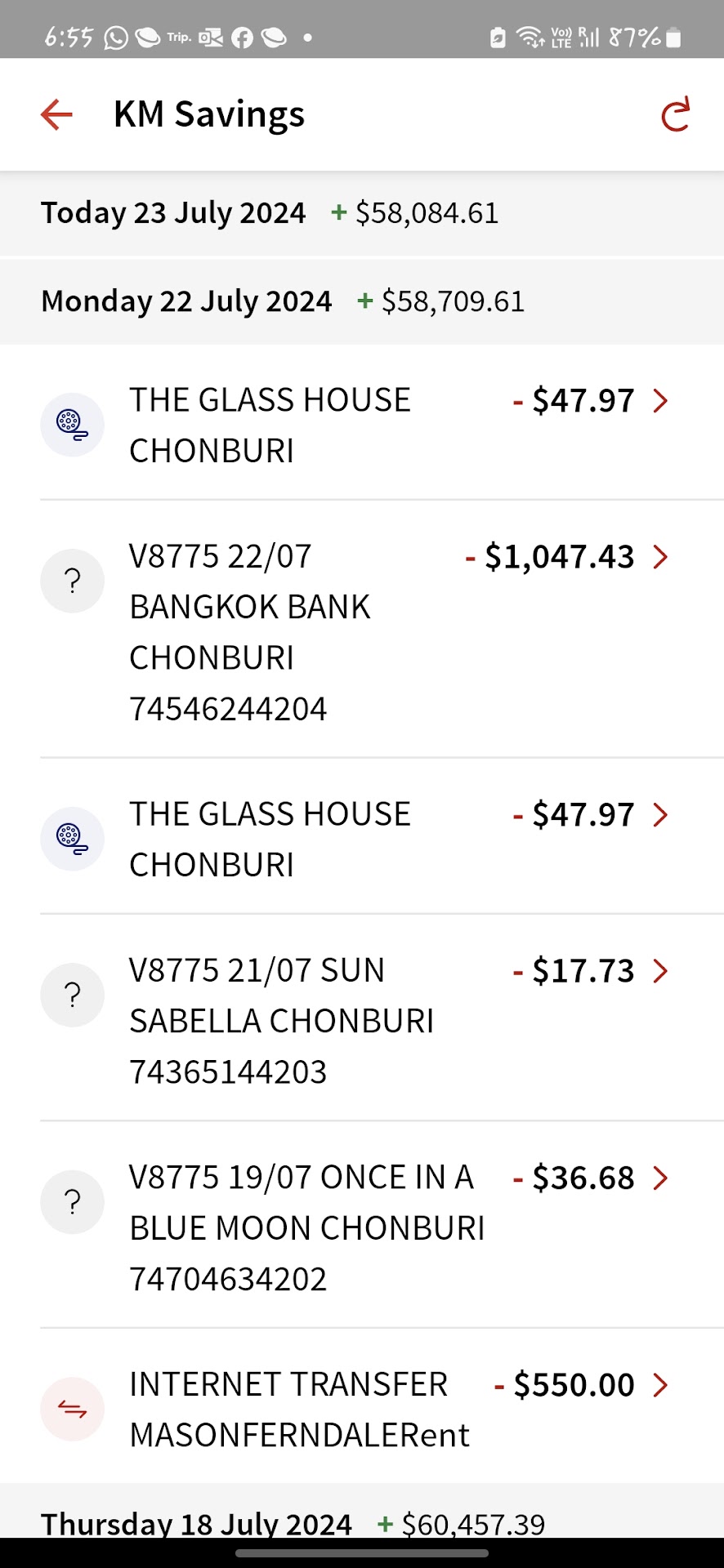Image resolution: width=724 pixels, height=1568 pixels.
Task: Tap the refresh icon in the header
Action: click(x=675, y=114)
